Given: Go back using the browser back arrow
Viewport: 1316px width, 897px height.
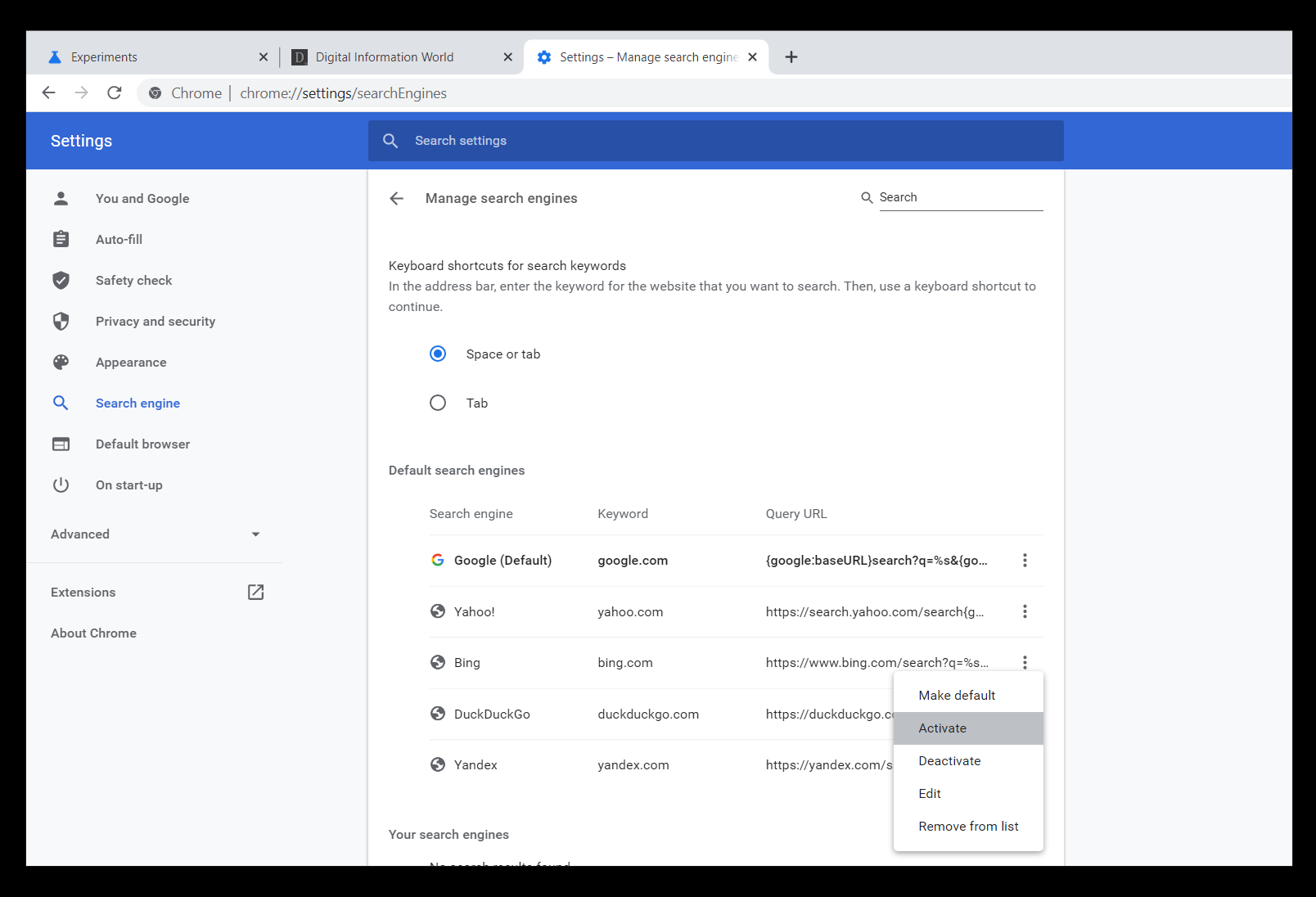Looking at the screenshot, I should coord(48,92).
